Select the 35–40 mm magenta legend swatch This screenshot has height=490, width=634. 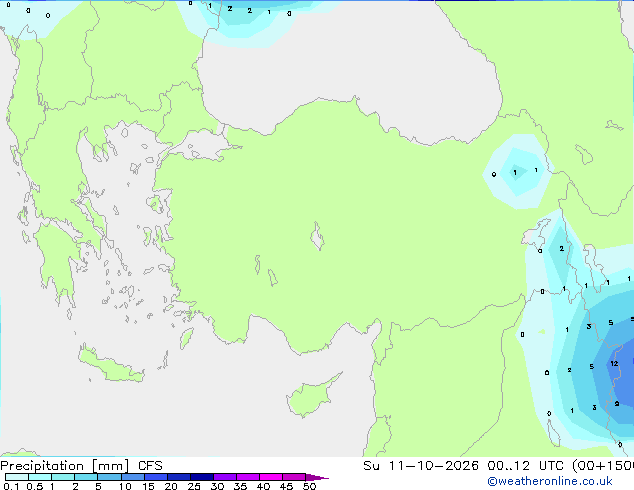click(x=247, y=477)
